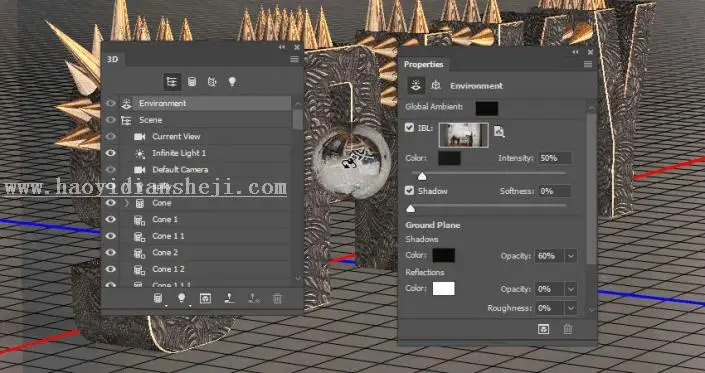Image resolution: width=705 pixels, height=373 pixels.
Task: Hide Infinite Light 1
Action: coord(110,153)
